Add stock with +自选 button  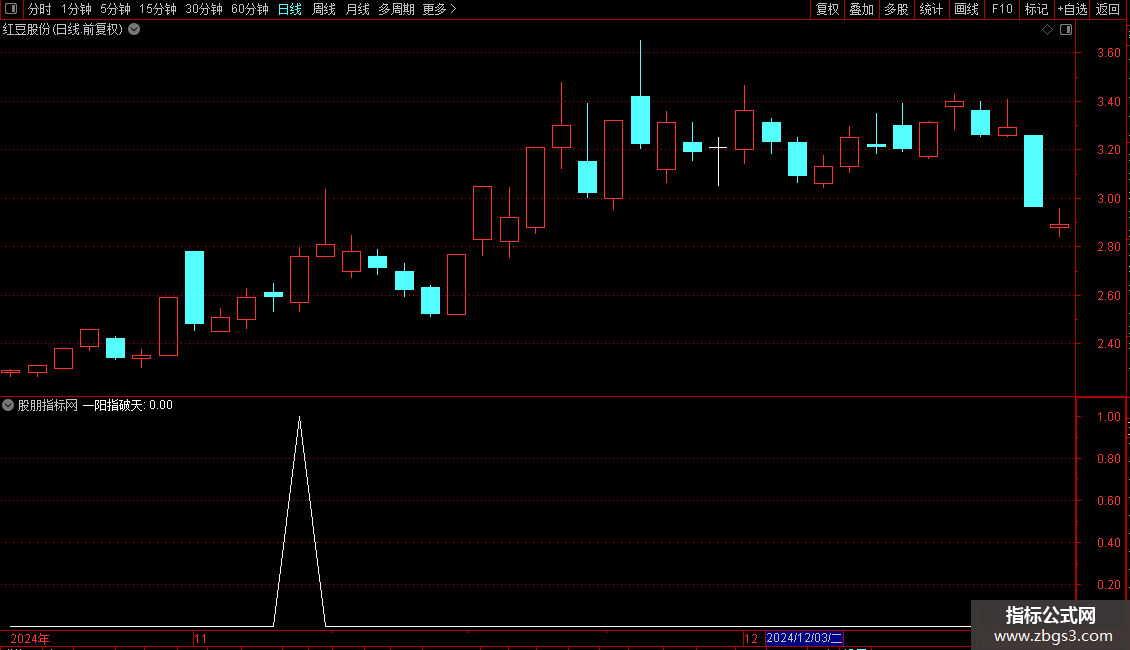point(1072,9)
